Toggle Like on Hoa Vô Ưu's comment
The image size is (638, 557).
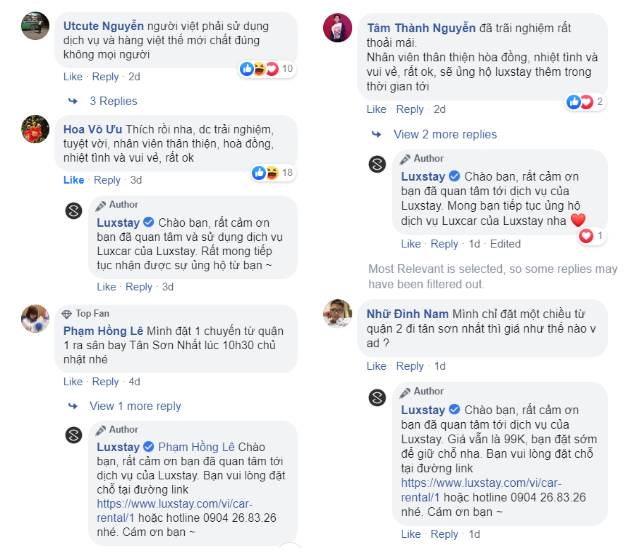tap(74, 180)
